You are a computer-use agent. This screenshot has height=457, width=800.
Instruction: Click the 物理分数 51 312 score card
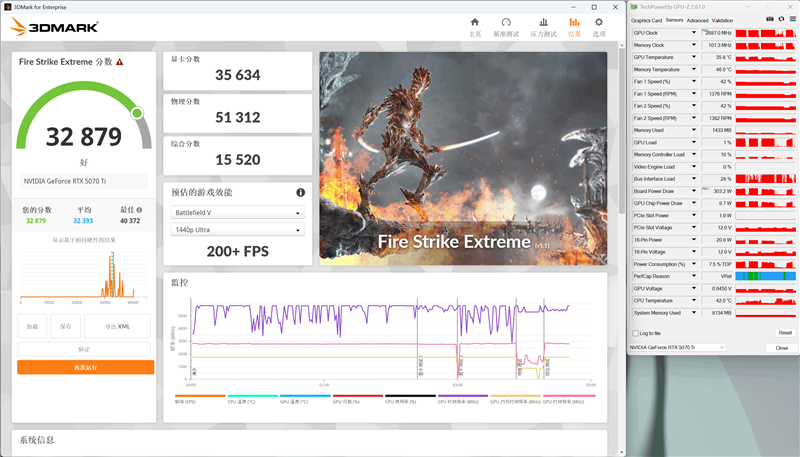(237, 113)
